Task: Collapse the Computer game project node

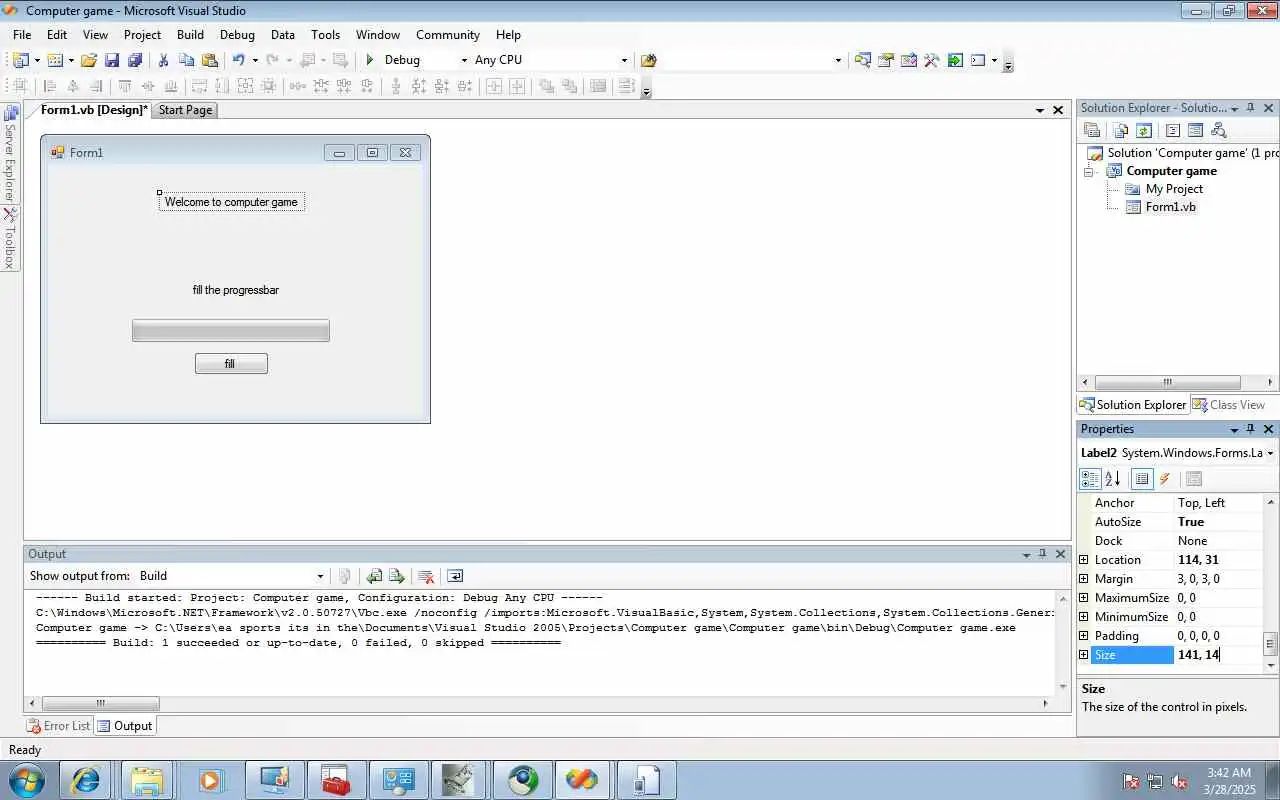Action: 1090,172
